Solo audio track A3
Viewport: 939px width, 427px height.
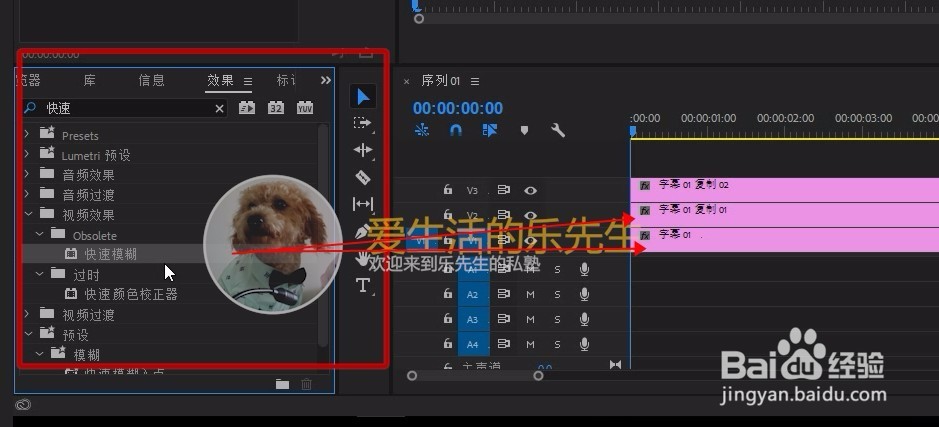[558, 320]
